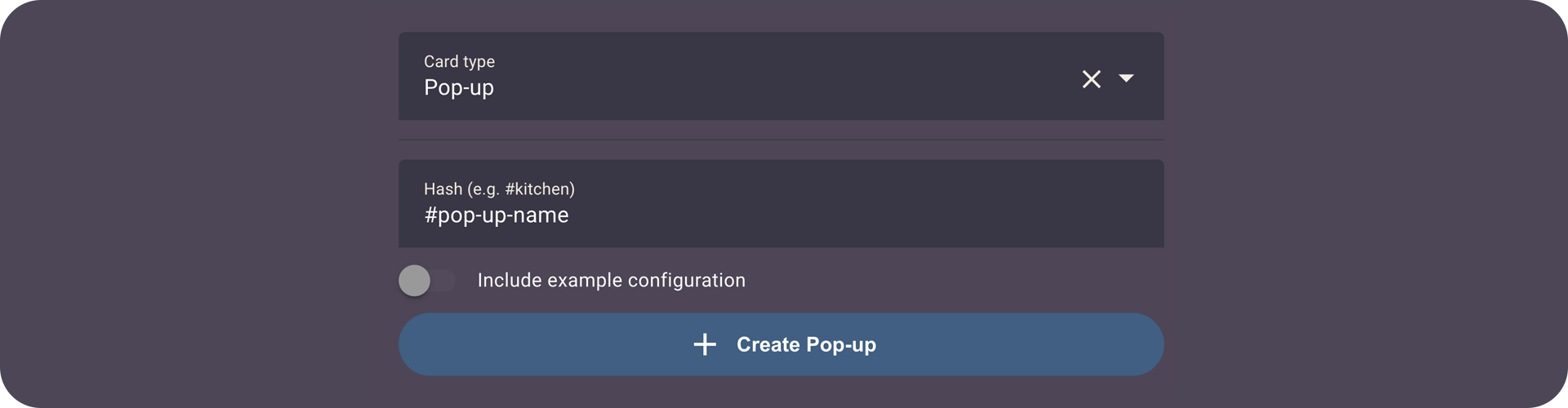This screenshot has width=1568, height=408.
Task: Clear the Card type selection with X
Action: point(1091,79)
